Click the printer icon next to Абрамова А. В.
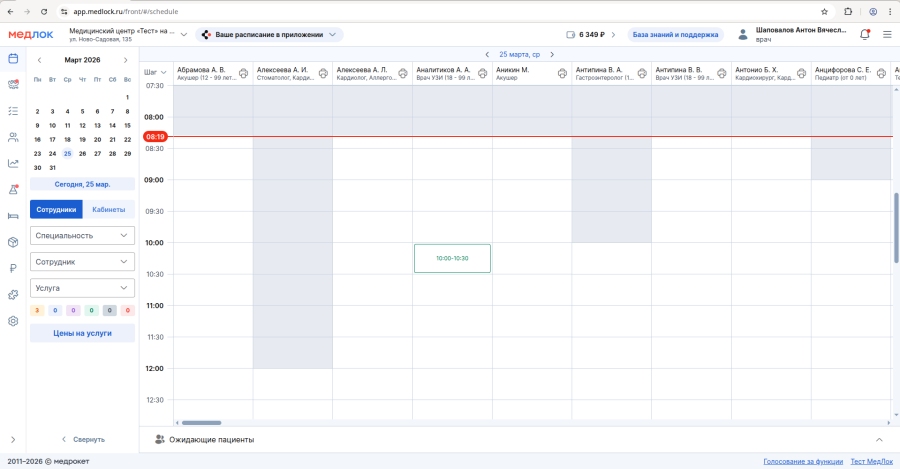 point(242,73)
